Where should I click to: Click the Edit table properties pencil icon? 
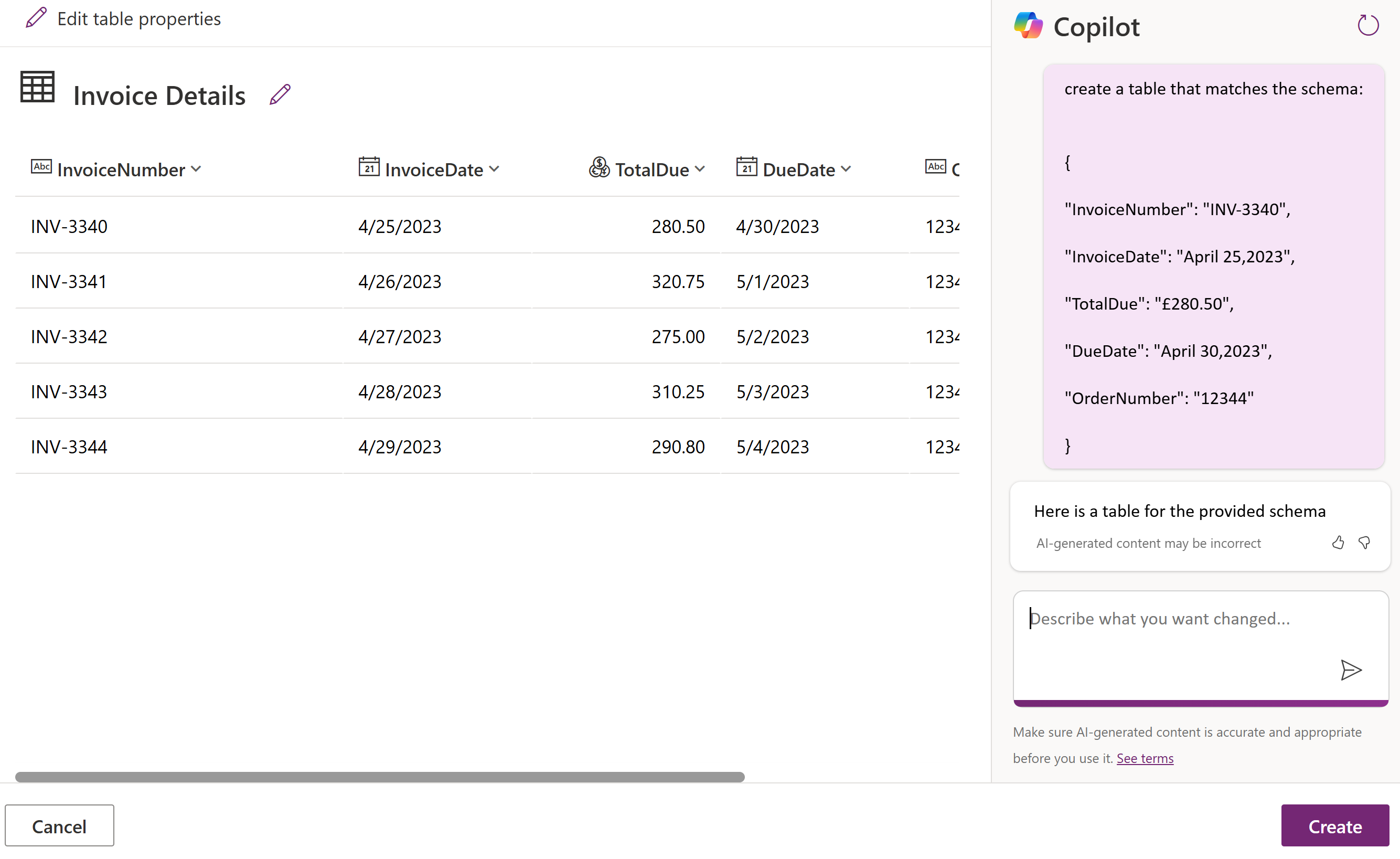pos(36,18)
